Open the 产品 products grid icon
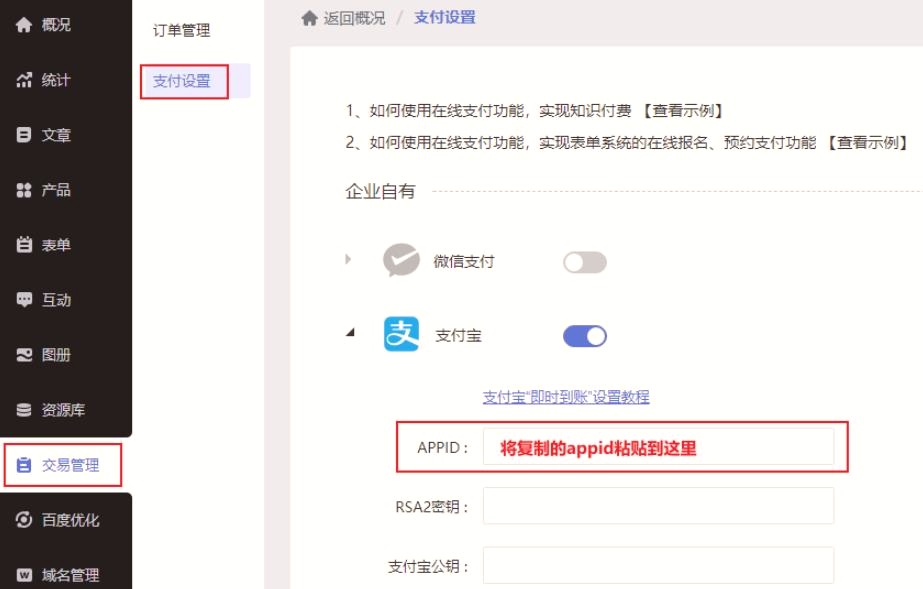Screen dimensions: 923x589 [x=25, y=190]
